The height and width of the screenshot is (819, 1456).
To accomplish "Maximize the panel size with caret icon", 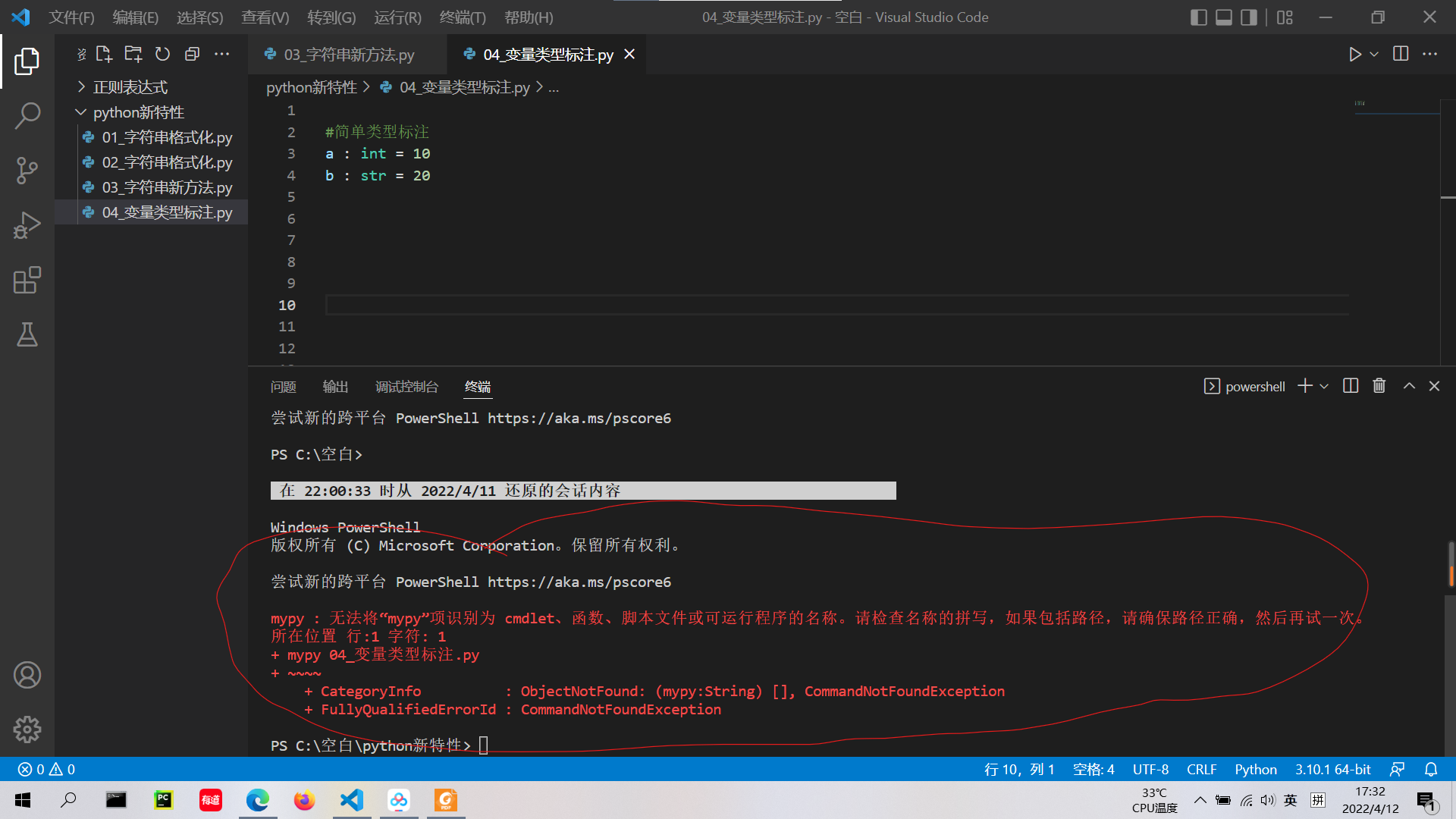I will (1409, 386).
